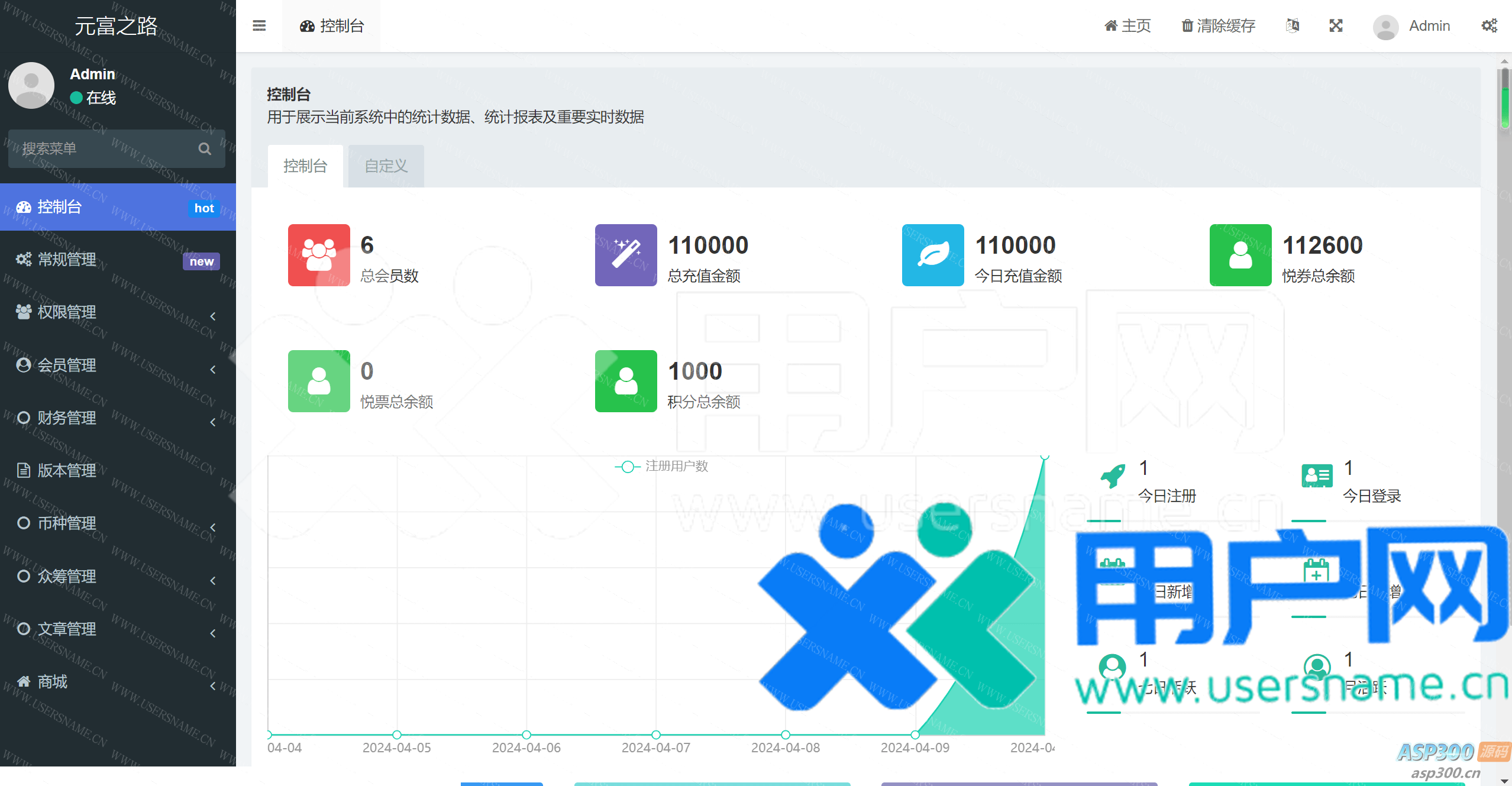
Task: Click the search magnifier in menu search
Action: [205, 148]
